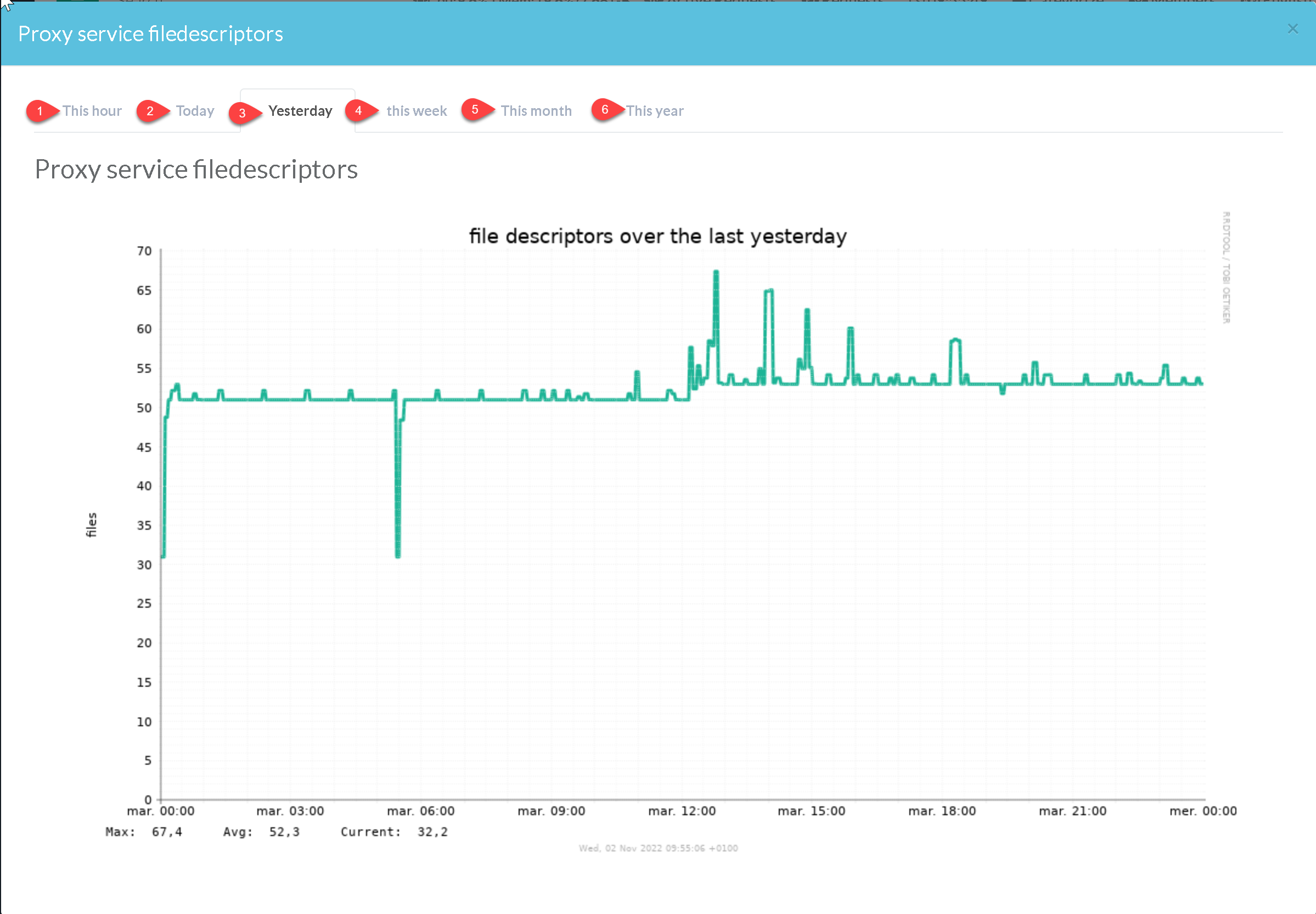Switch to the This hour tab
This screenshot has width=1316, height=914.
tap(92, 111)
